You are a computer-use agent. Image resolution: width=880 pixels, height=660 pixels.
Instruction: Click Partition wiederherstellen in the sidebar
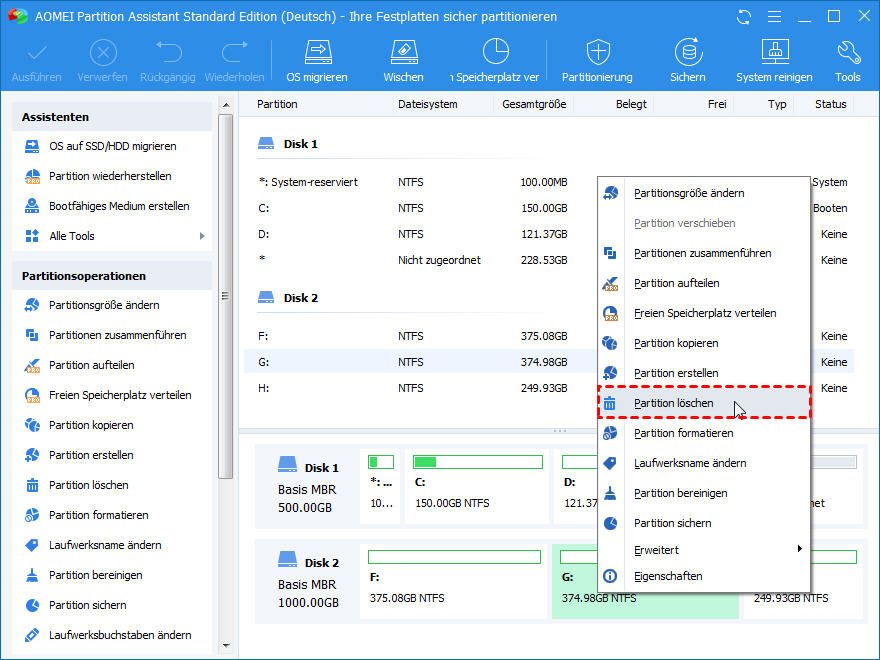pyautogui.click(x=110, y=176)
